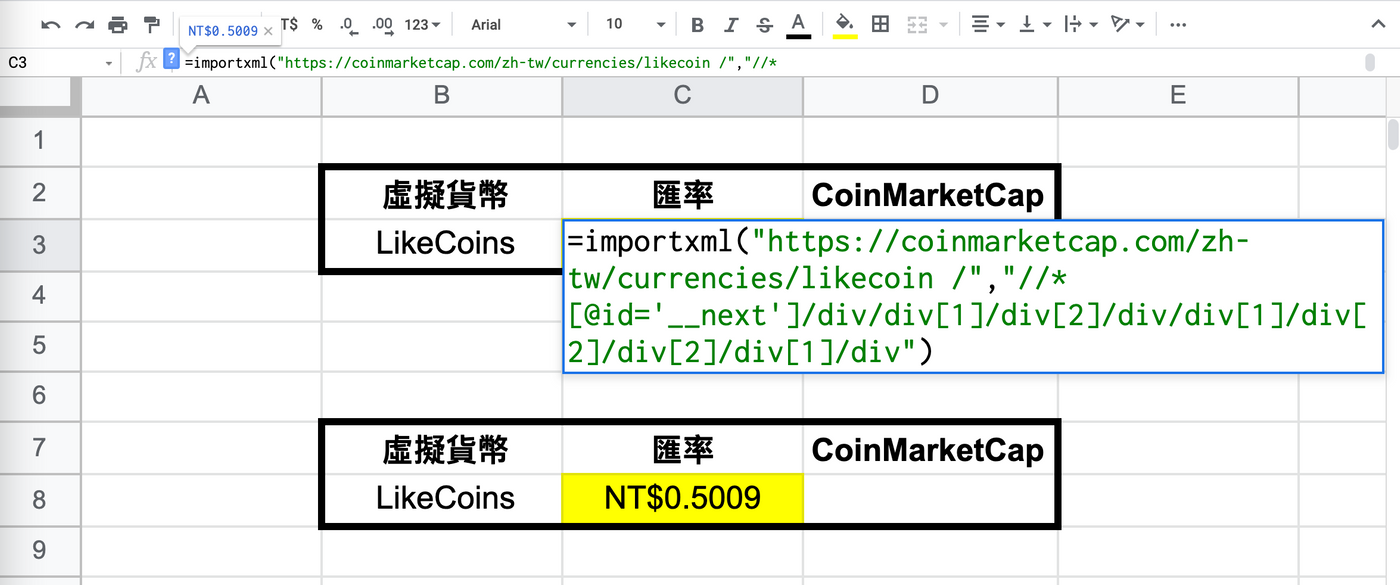Decrease decimal places

coord(347,24)
